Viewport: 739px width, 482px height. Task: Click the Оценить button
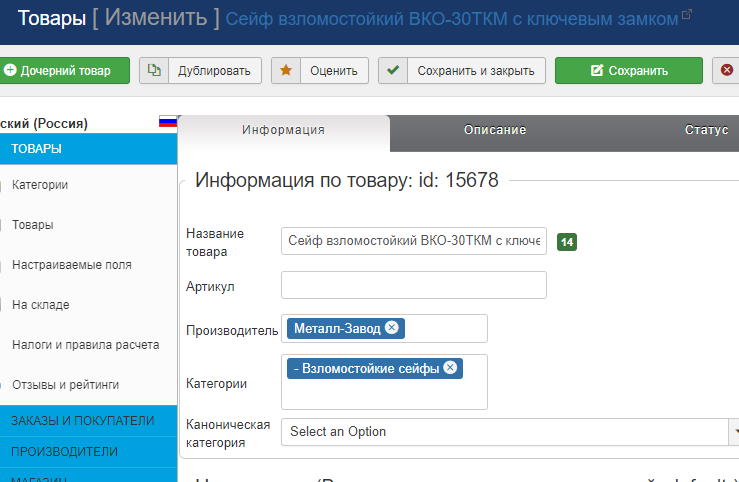tap(320, 71)
